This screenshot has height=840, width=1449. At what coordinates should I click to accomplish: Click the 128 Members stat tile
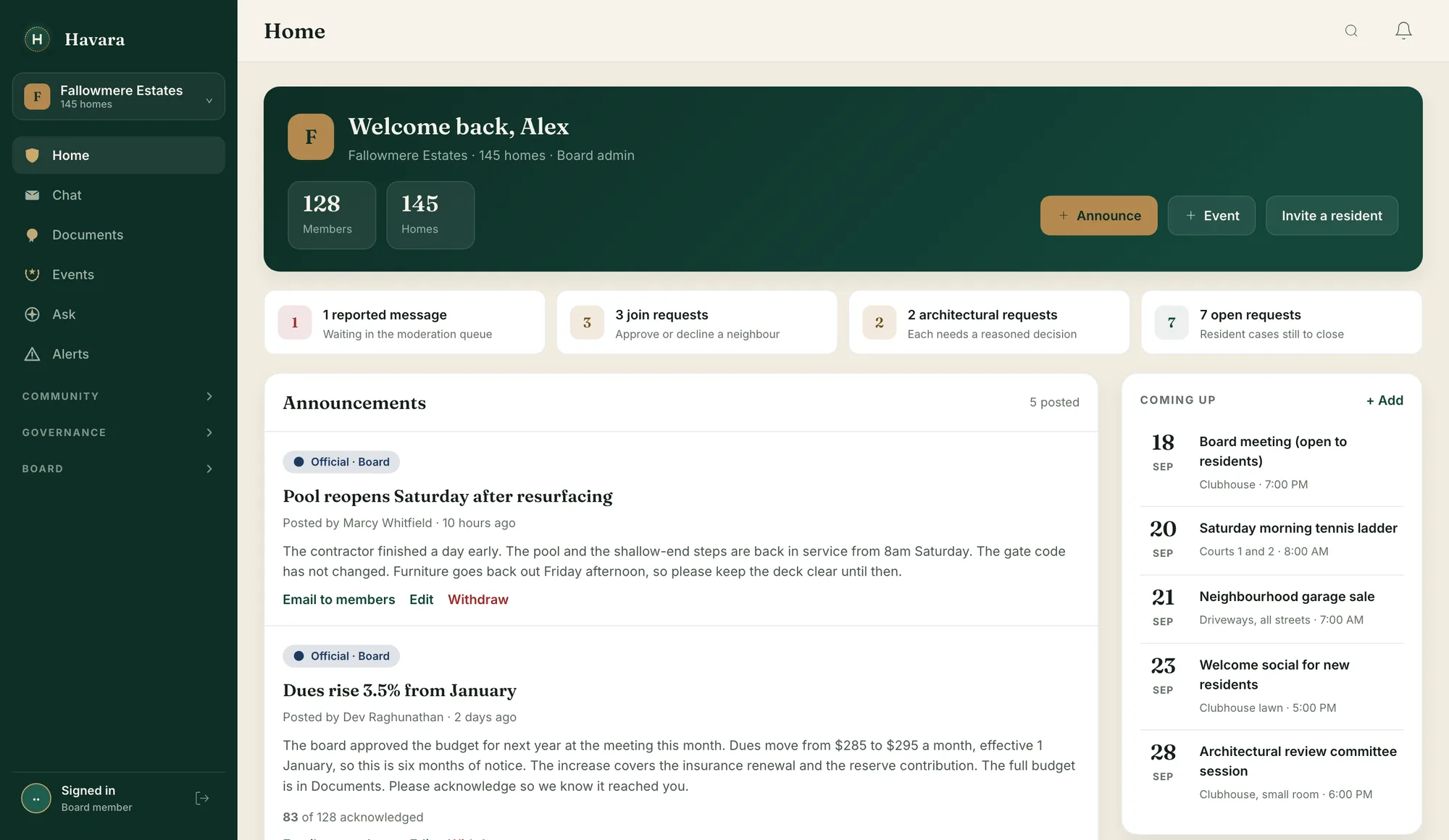click(x=332, y=215)
